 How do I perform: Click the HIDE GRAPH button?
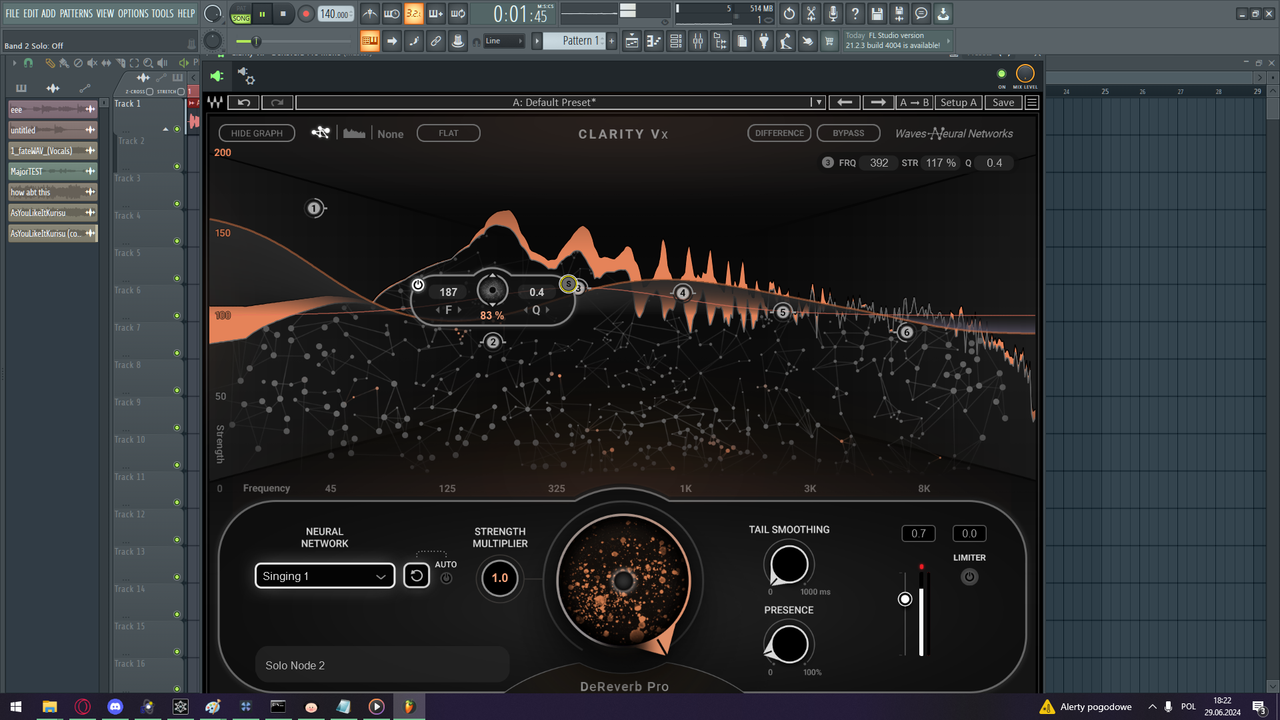(257, 133)
